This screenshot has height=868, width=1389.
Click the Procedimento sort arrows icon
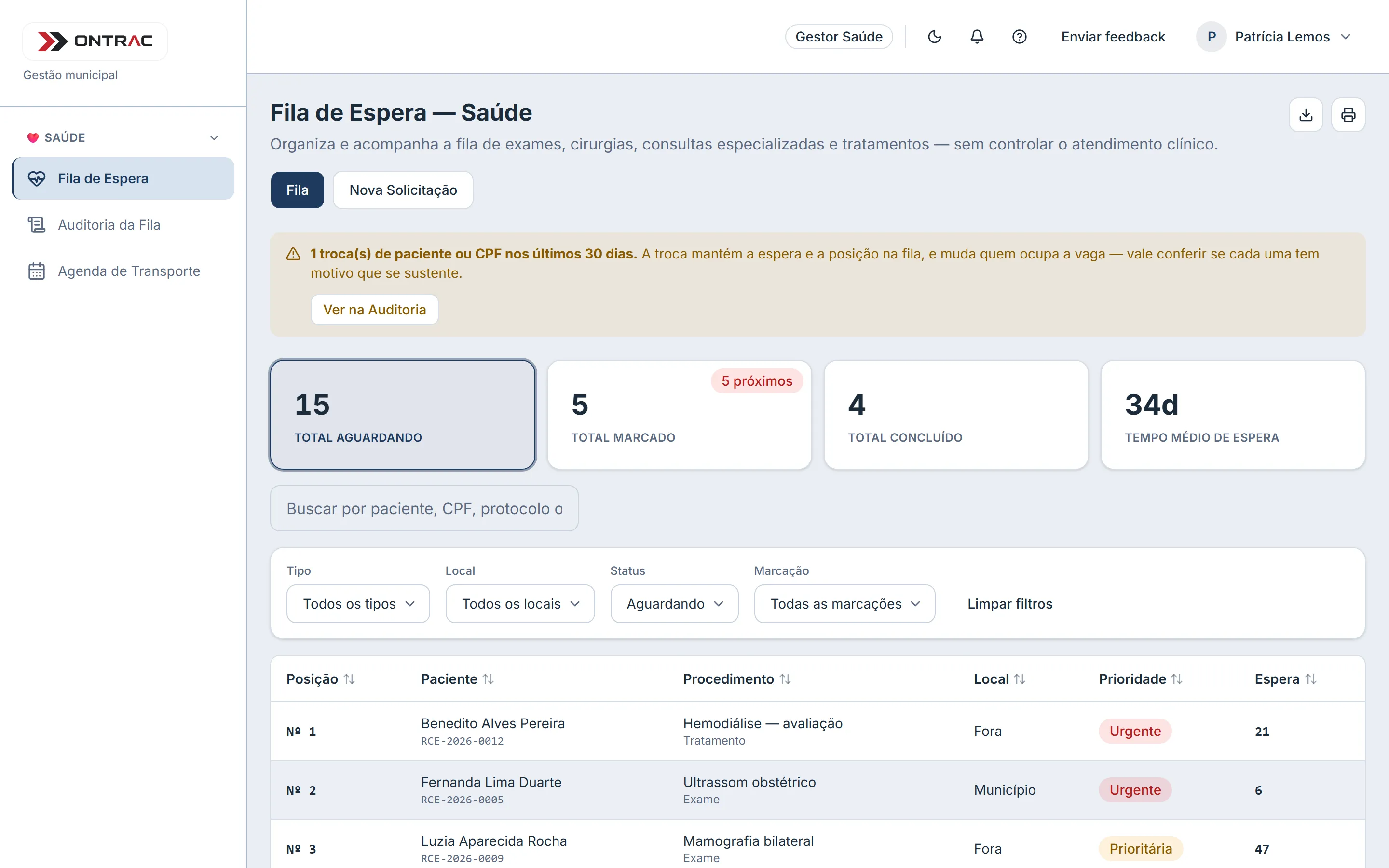(785, 679)
